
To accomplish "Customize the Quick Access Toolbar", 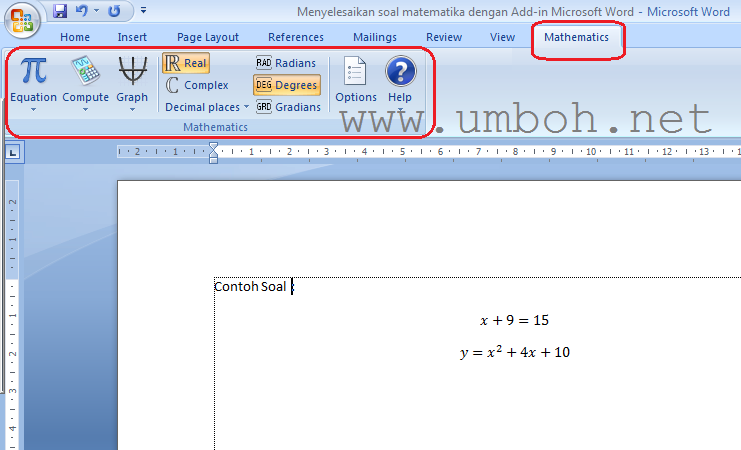I will 143,10.
